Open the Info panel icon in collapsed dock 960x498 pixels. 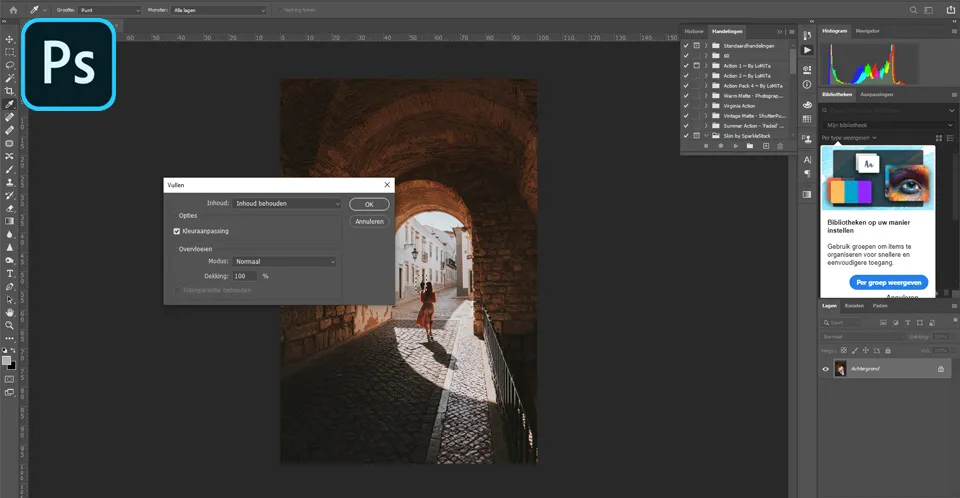pos(807,85)
